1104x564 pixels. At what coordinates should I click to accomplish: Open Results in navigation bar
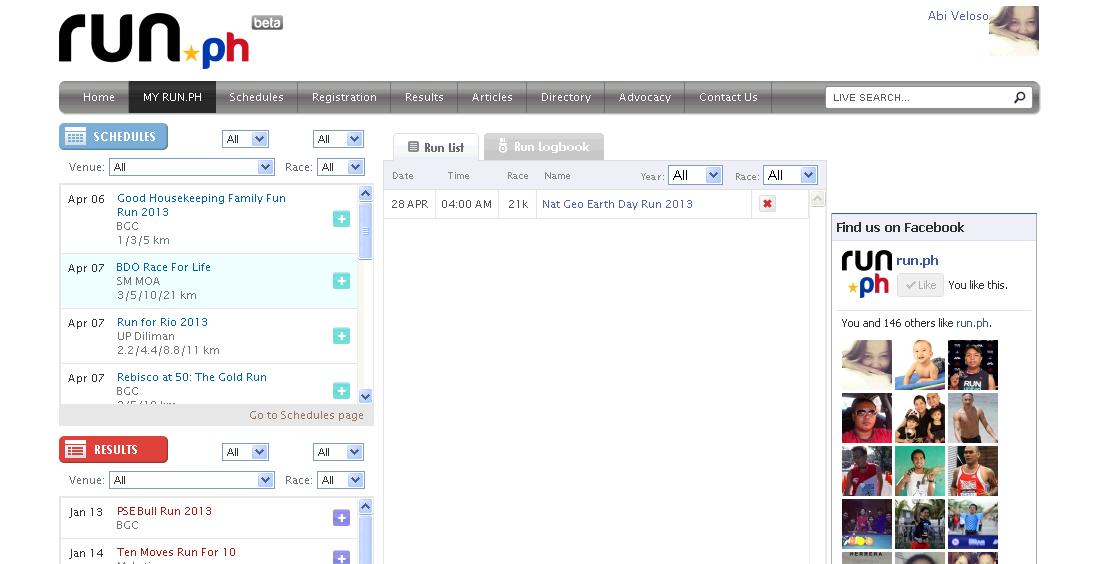pos(424,97)
